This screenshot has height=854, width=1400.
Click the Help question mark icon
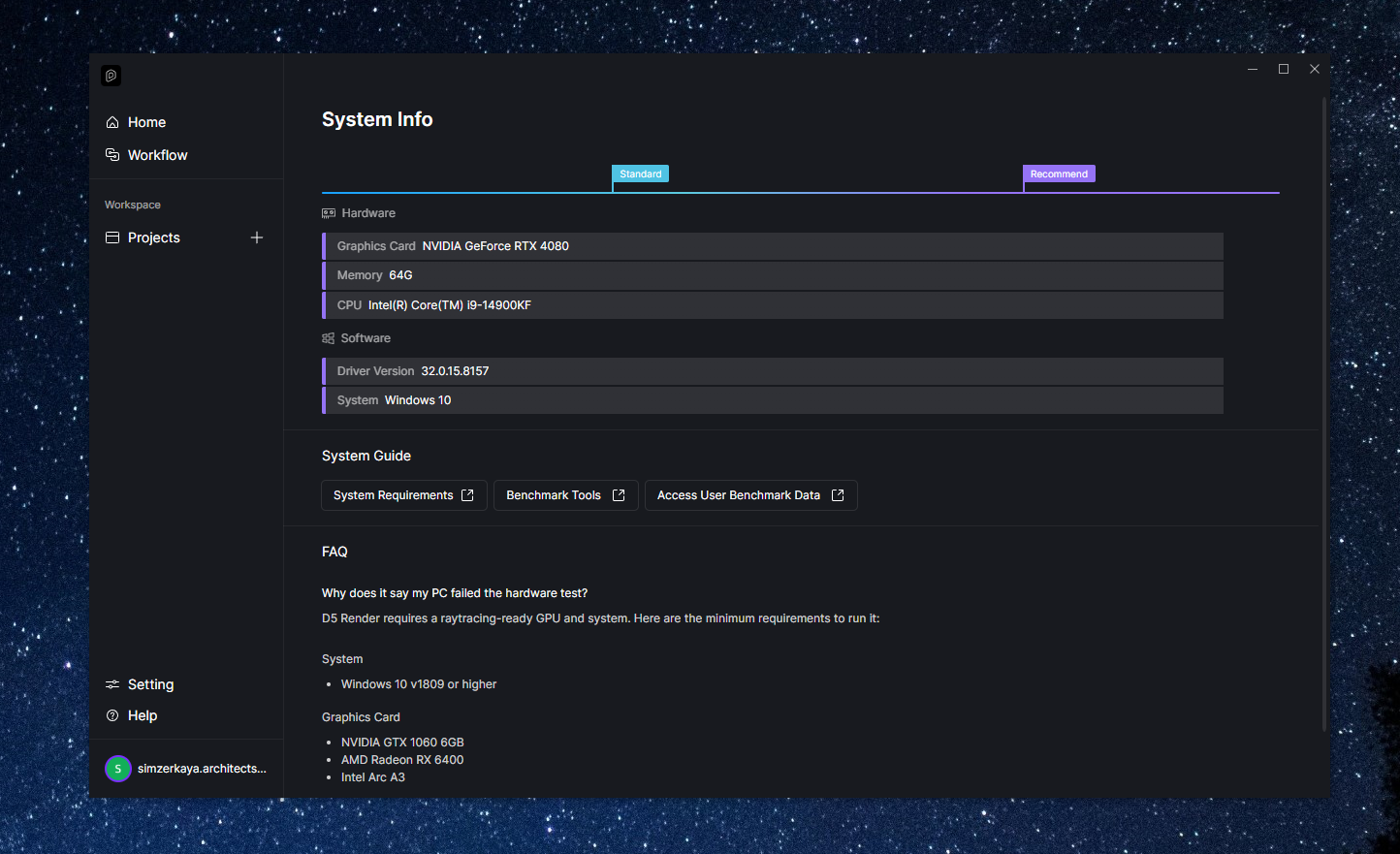[x=112, y=715]
